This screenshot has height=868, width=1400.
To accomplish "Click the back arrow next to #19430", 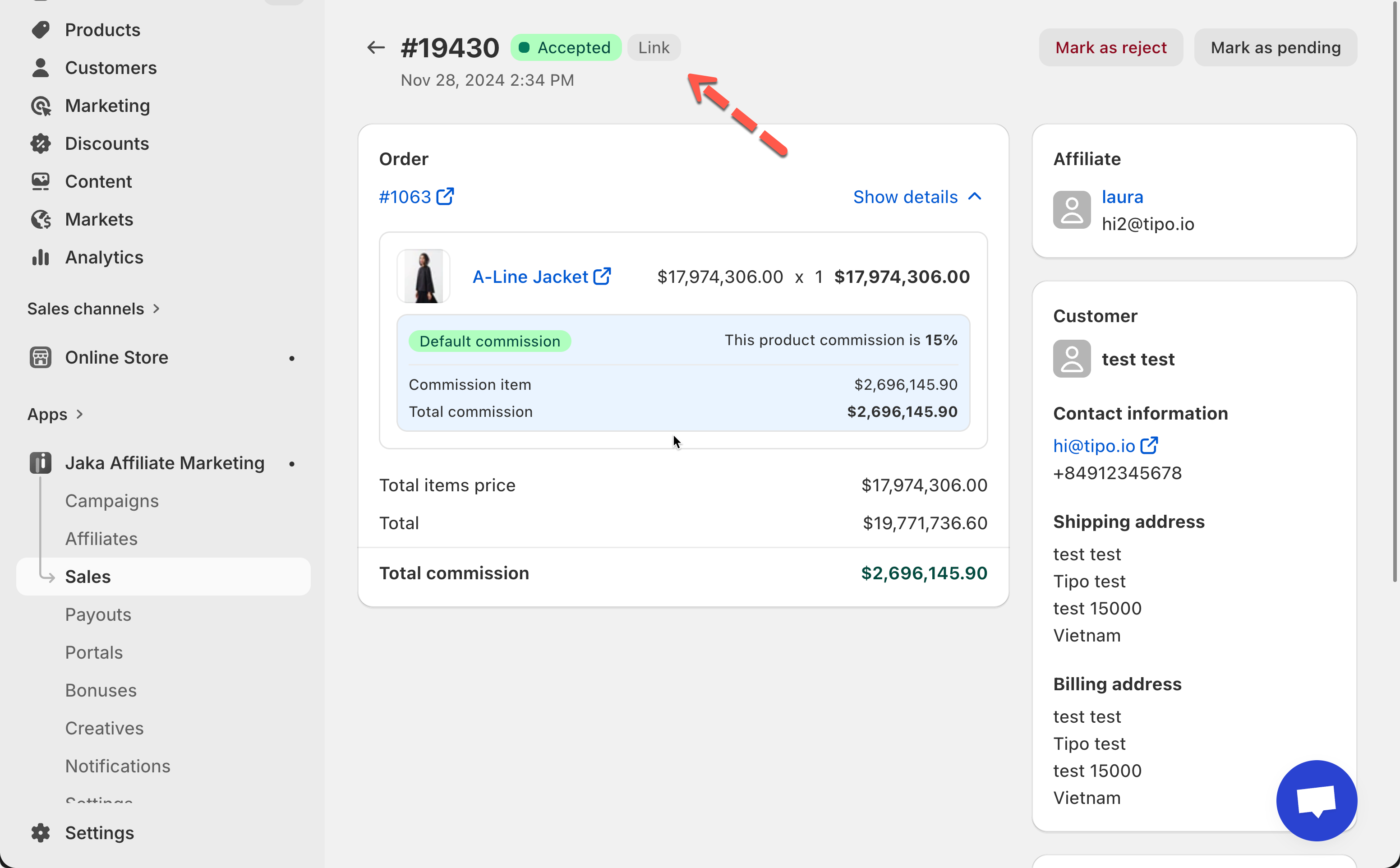I will coord(375,48).
